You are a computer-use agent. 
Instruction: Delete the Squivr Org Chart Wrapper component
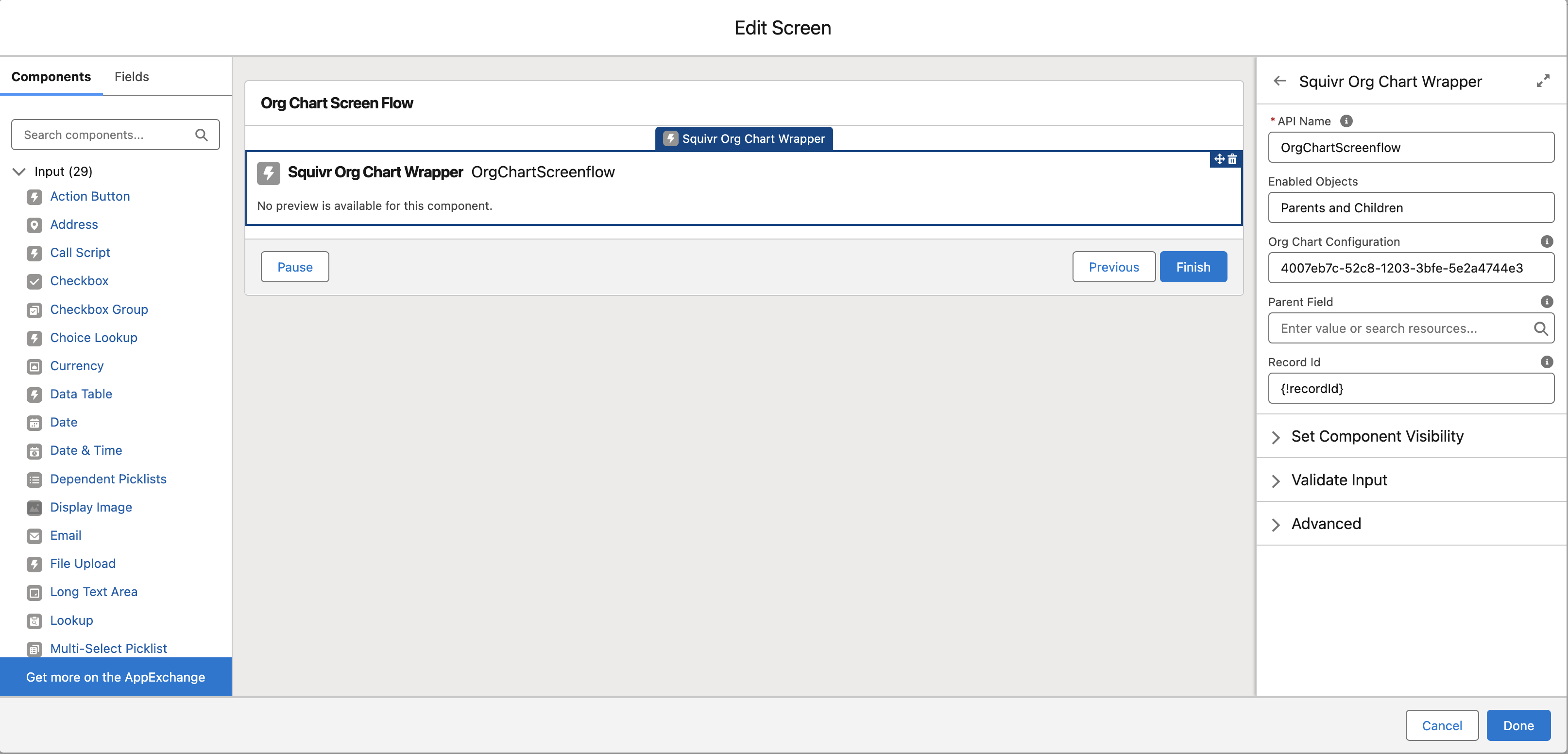click(x=1233, y=159)
